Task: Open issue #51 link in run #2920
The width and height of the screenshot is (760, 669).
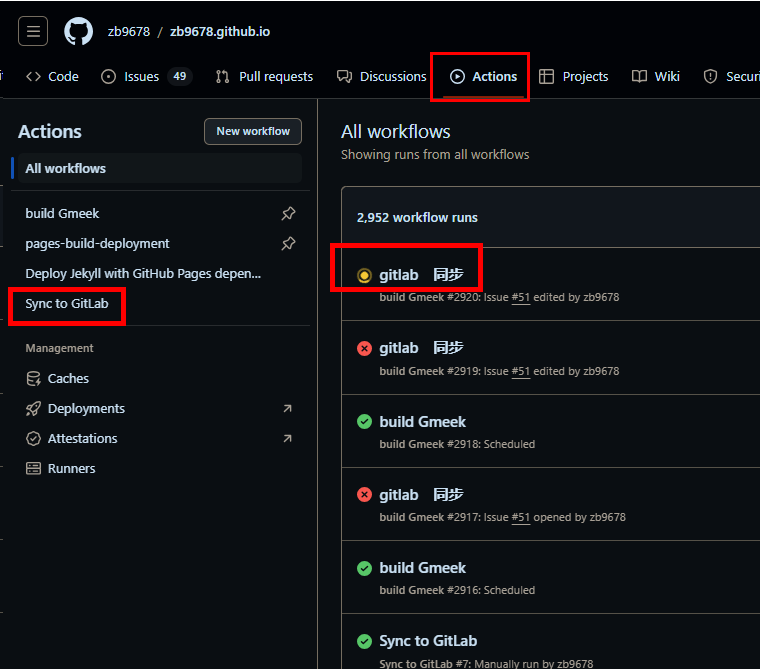Action: click(521, 297)
